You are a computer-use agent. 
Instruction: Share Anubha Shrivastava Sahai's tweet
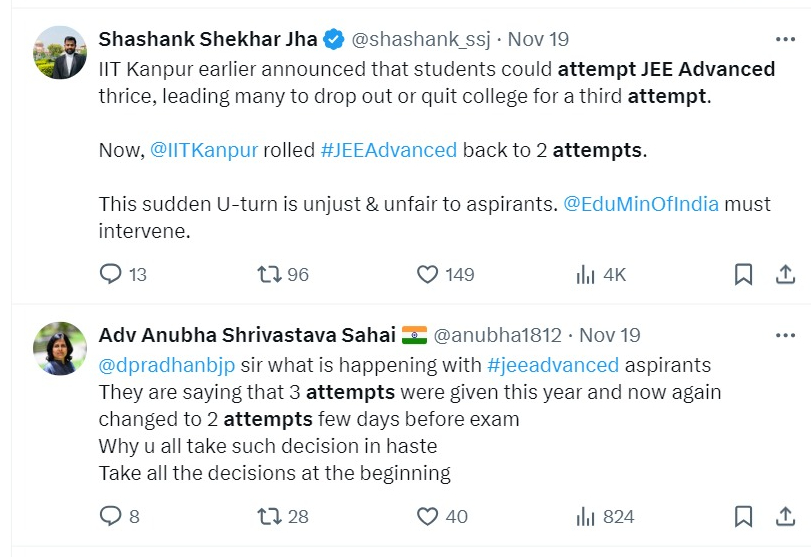coord(786,516)
